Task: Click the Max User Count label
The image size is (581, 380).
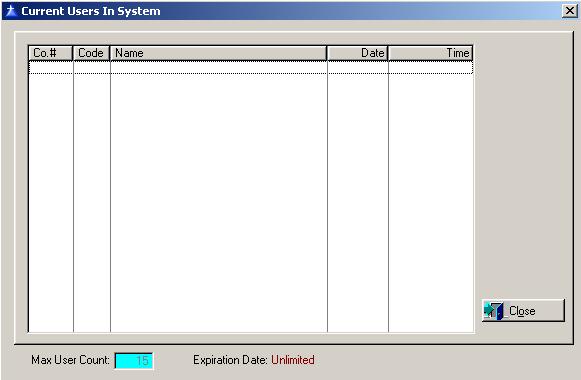Action: tap(70, 360)
